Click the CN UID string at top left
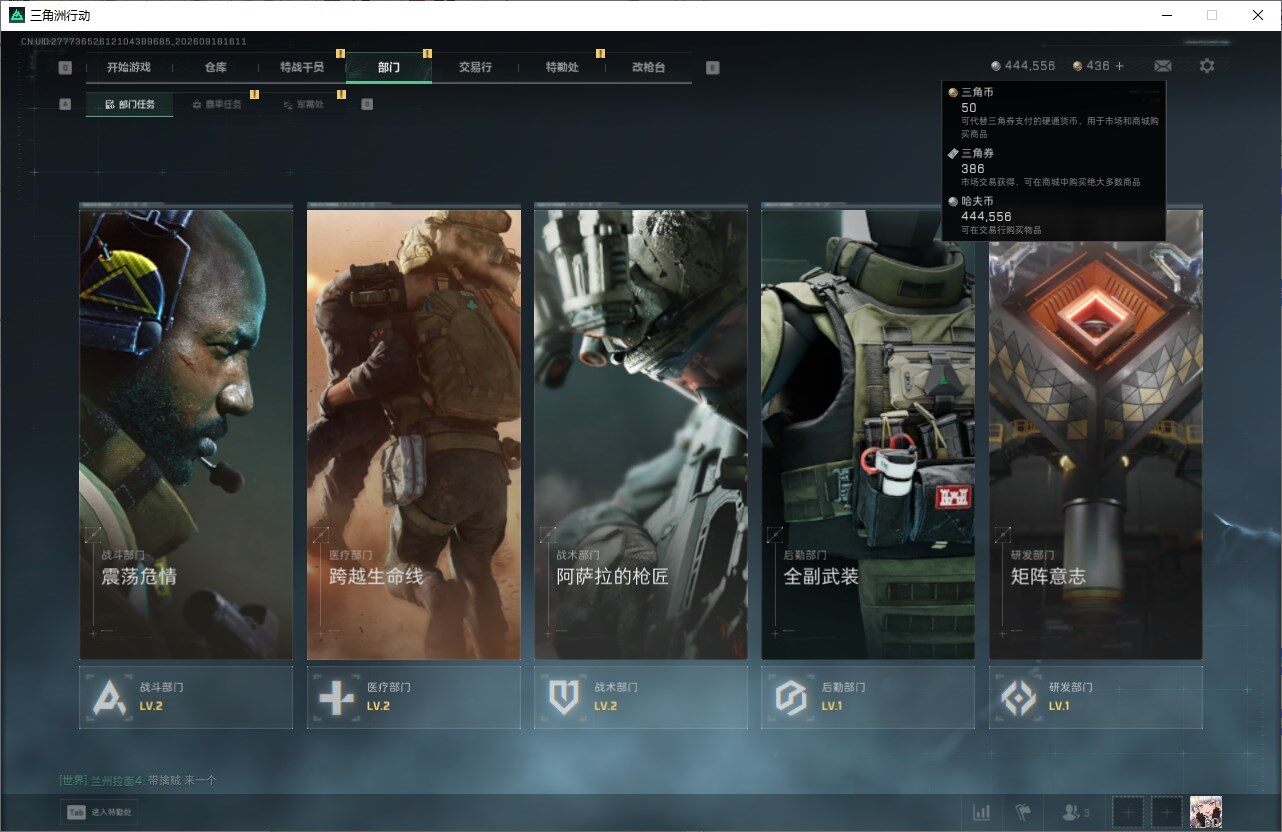 [x=134, y=42]
